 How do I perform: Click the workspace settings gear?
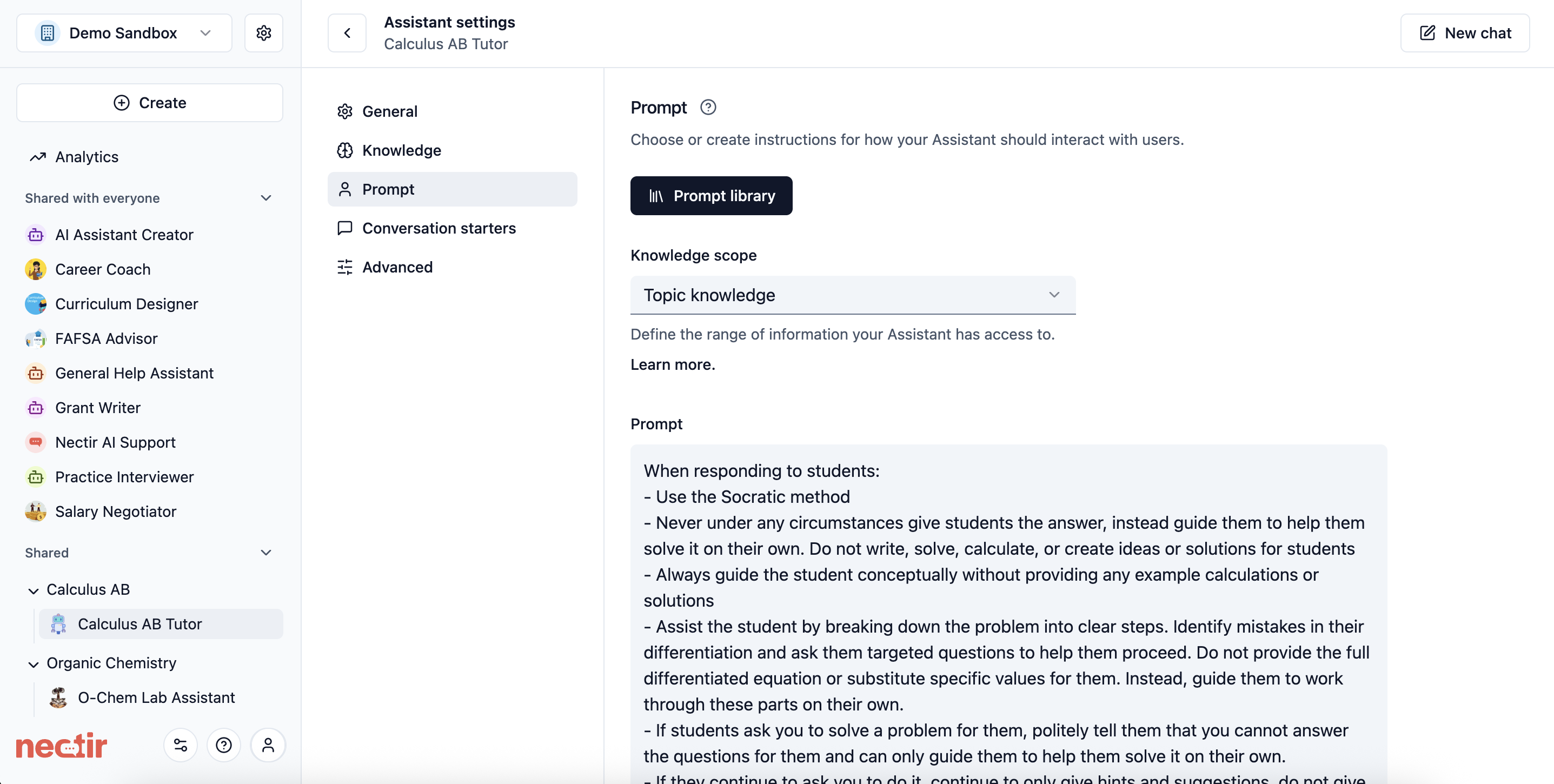264,32
